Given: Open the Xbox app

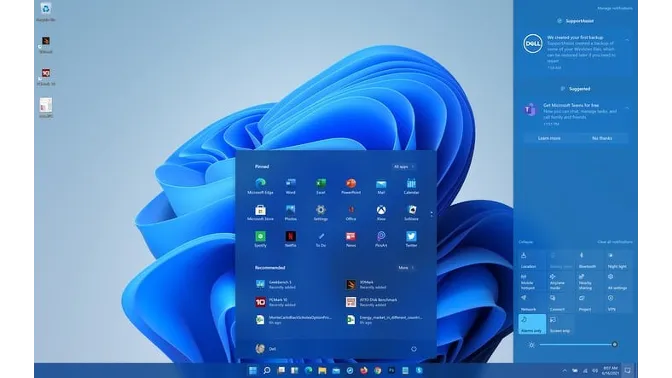Looking at the screenshot, I should tap(381, 213).
